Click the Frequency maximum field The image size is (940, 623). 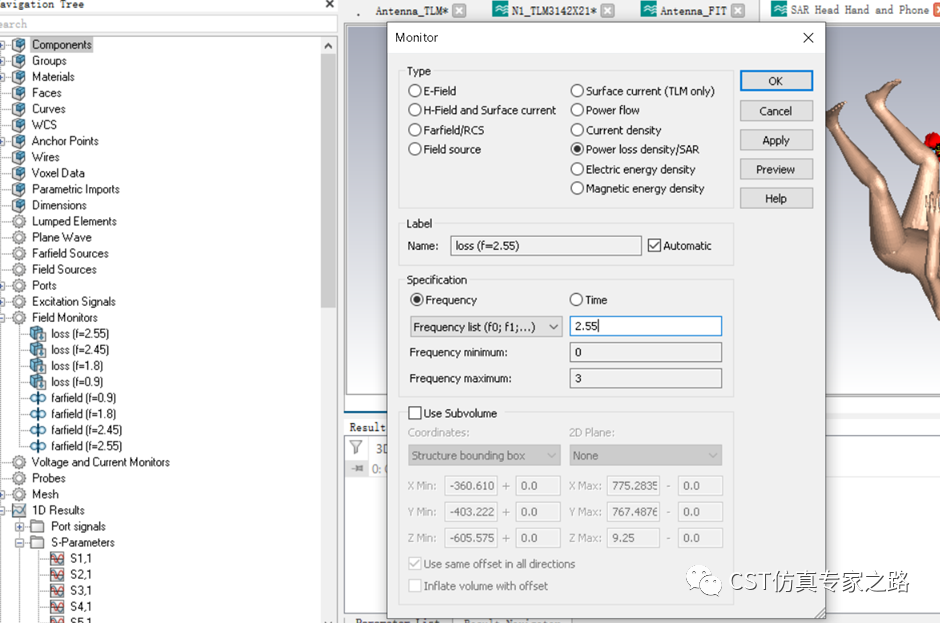[646, 378]
